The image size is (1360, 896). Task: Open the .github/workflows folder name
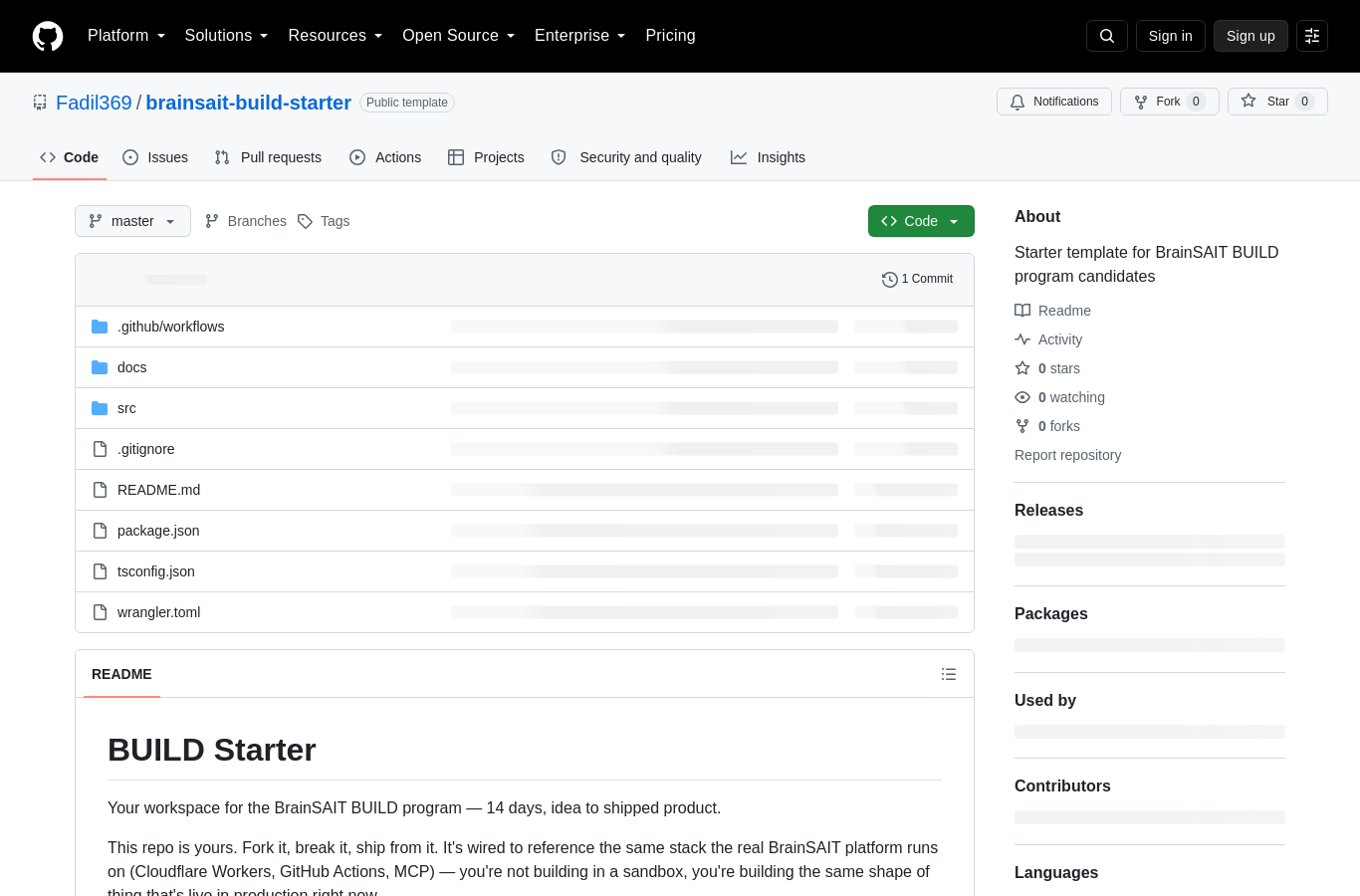click(170, 327)
